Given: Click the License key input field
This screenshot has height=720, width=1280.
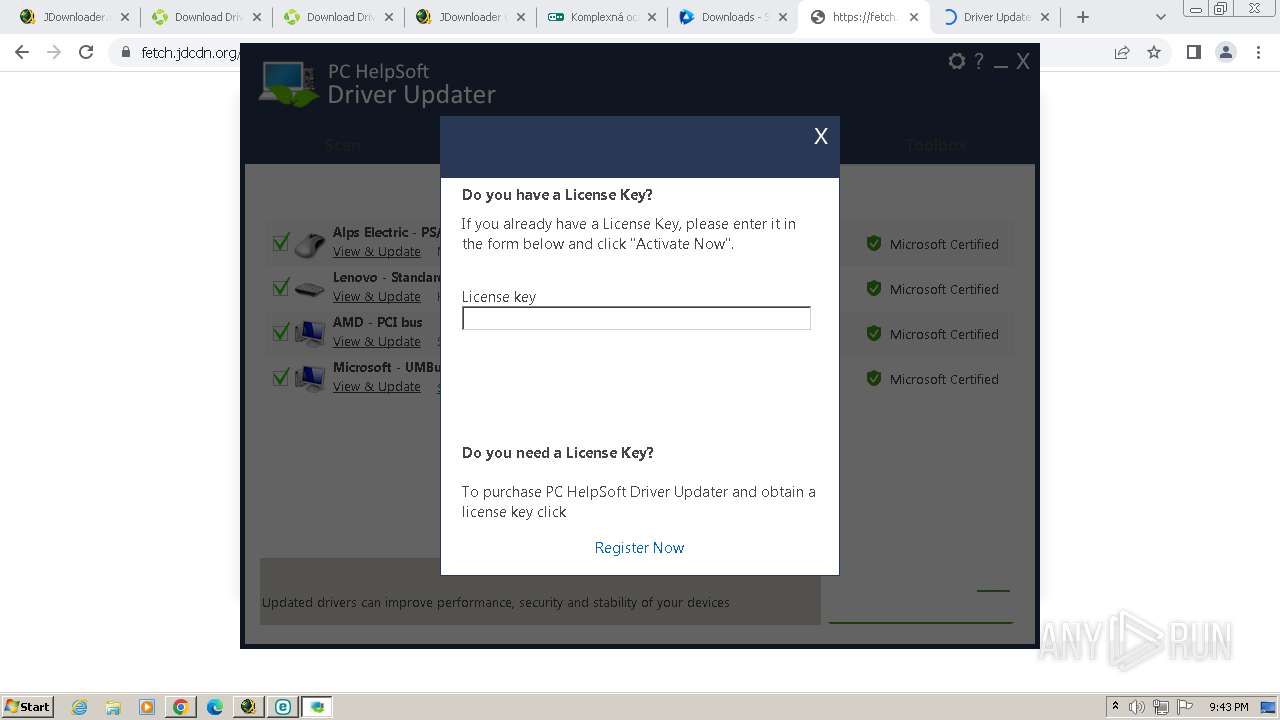Looking at the screenshot, I should point(636,318).
